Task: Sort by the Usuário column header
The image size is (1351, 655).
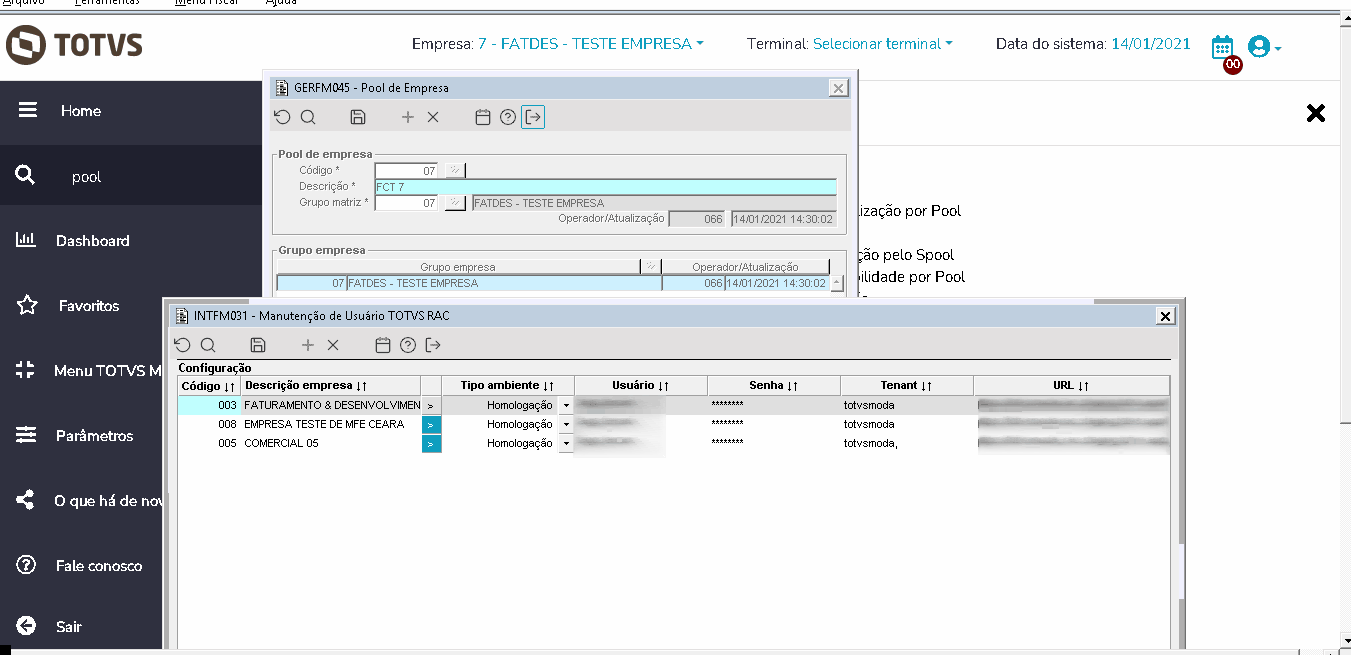Action: [640, 386]
